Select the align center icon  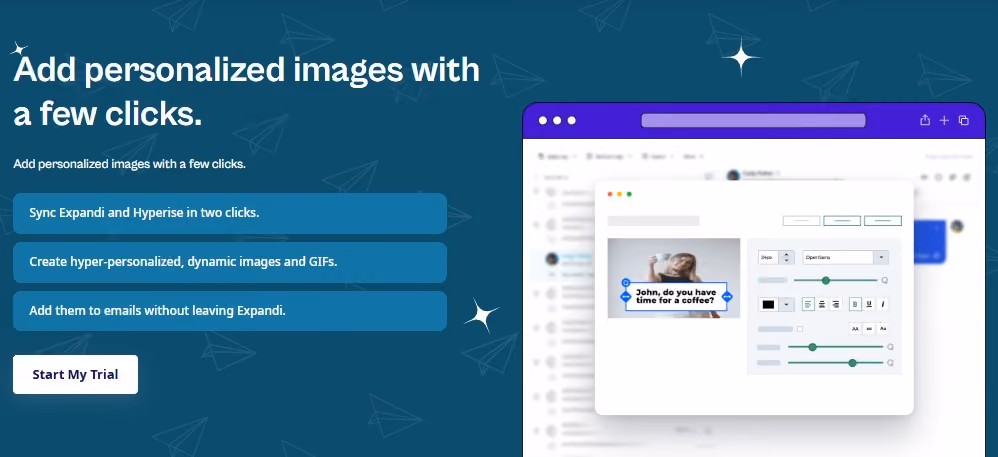click(822, 304)
